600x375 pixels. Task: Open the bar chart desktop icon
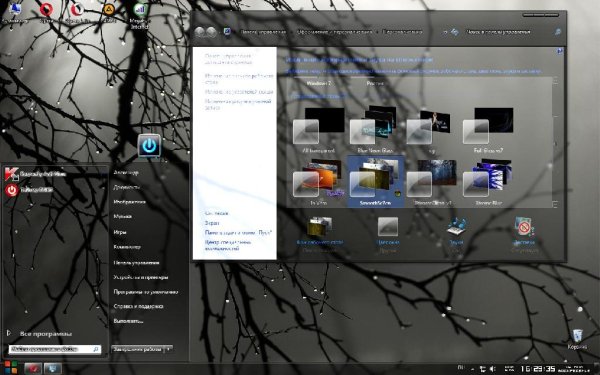pos(140,15)
